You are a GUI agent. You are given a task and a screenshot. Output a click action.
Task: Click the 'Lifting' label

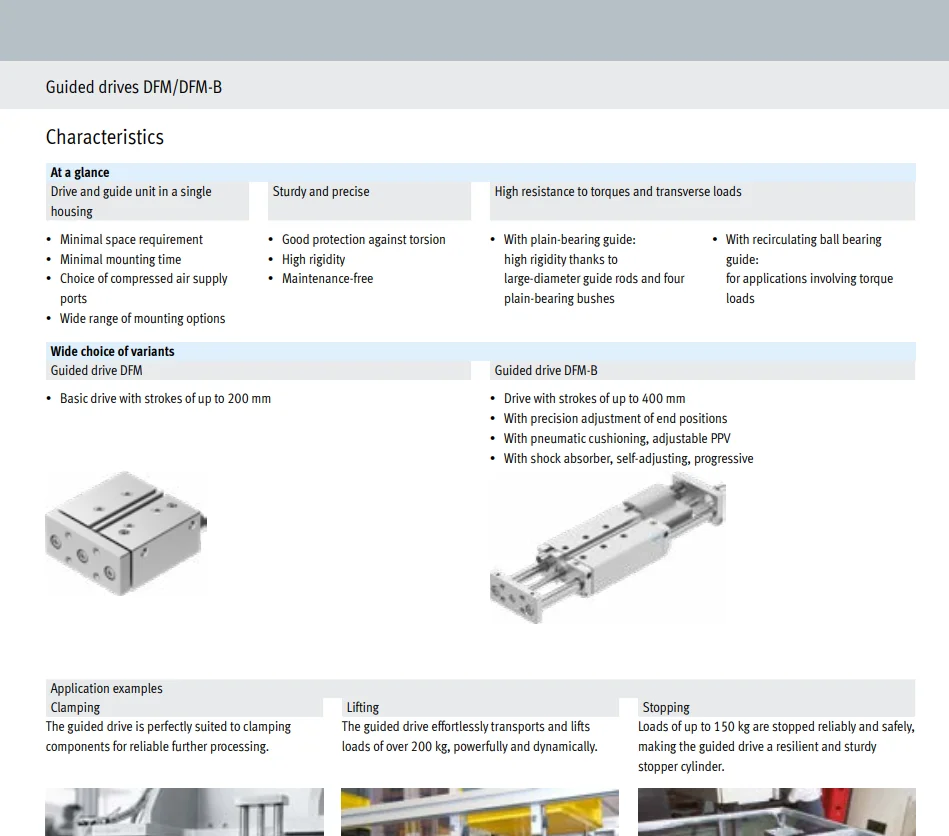pos(363,707)
